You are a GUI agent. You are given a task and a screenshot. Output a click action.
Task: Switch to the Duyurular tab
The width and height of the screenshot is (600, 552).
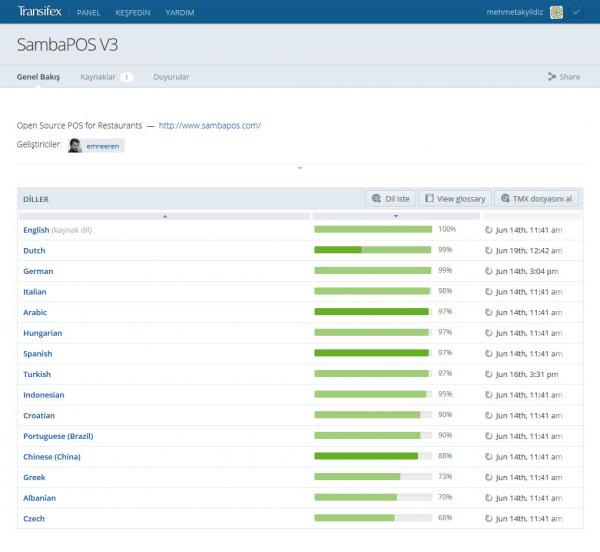171,77
